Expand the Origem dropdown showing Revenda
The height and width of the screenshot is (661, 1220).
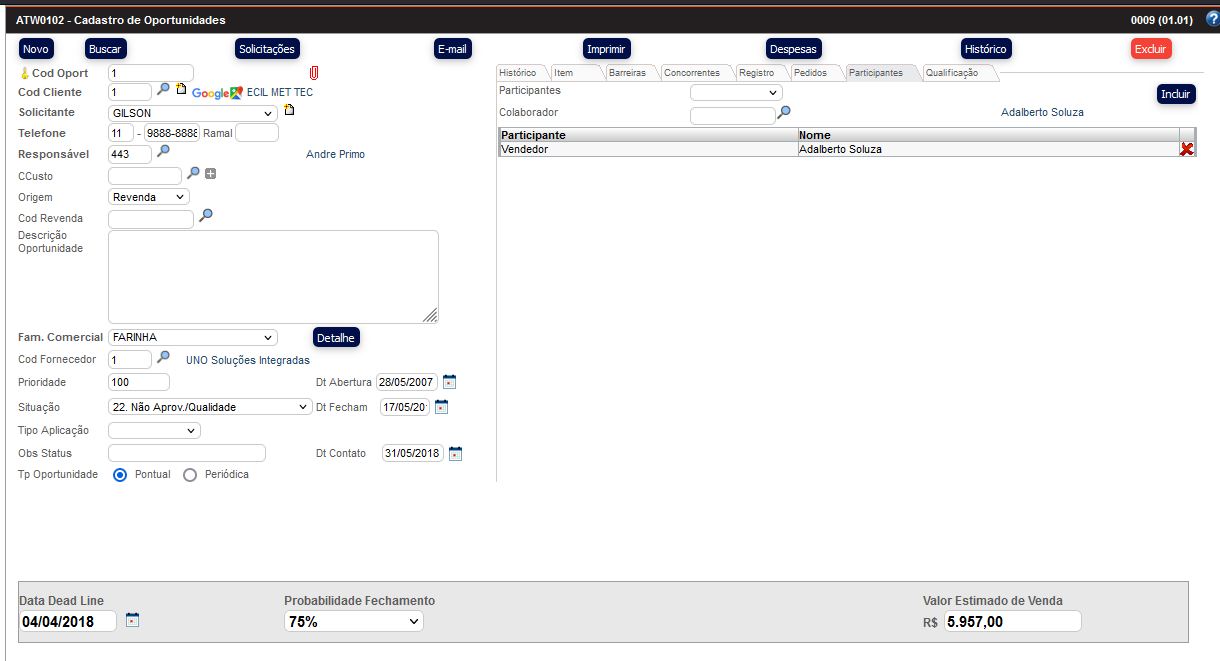pyautogui.click(x=148, y=197)
